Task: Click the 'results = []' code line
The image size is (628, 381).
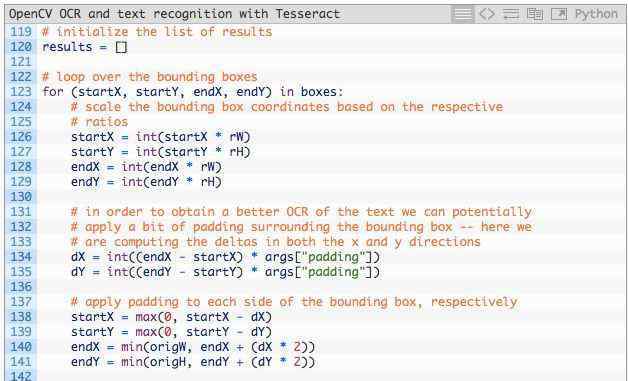Action: [x=85, y=47]
